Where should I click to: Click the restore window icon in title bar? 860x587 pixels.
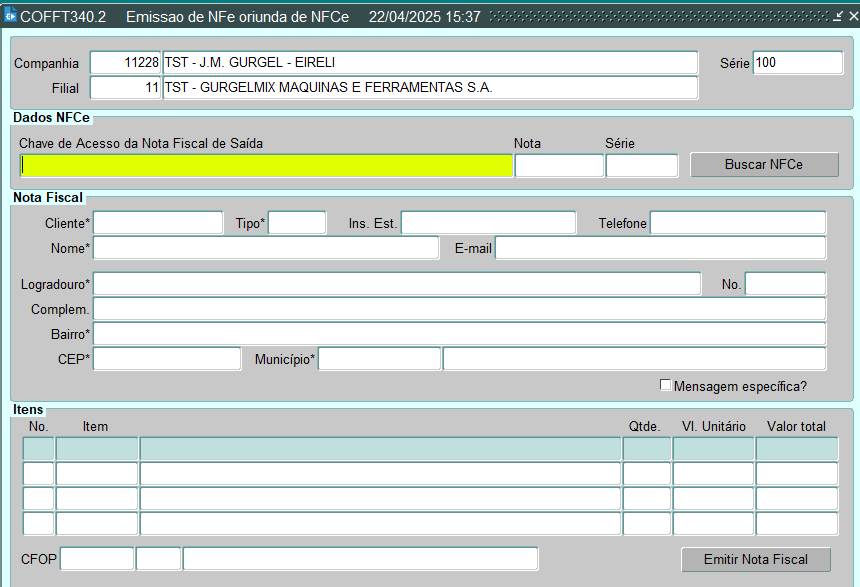click(837, 17)
